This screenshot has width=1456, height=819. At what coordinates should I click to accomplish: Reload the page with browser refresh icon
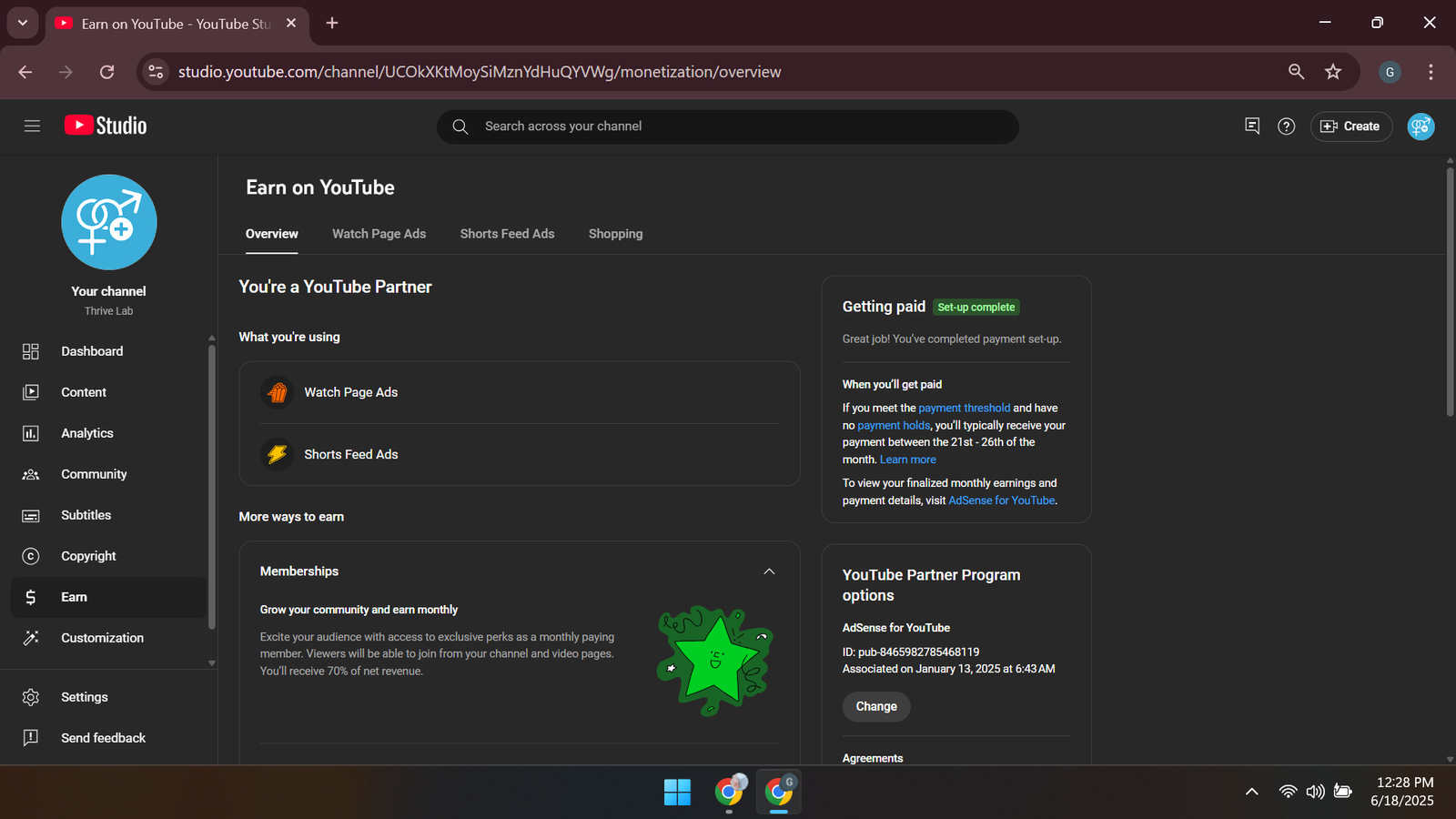point(107,72)
